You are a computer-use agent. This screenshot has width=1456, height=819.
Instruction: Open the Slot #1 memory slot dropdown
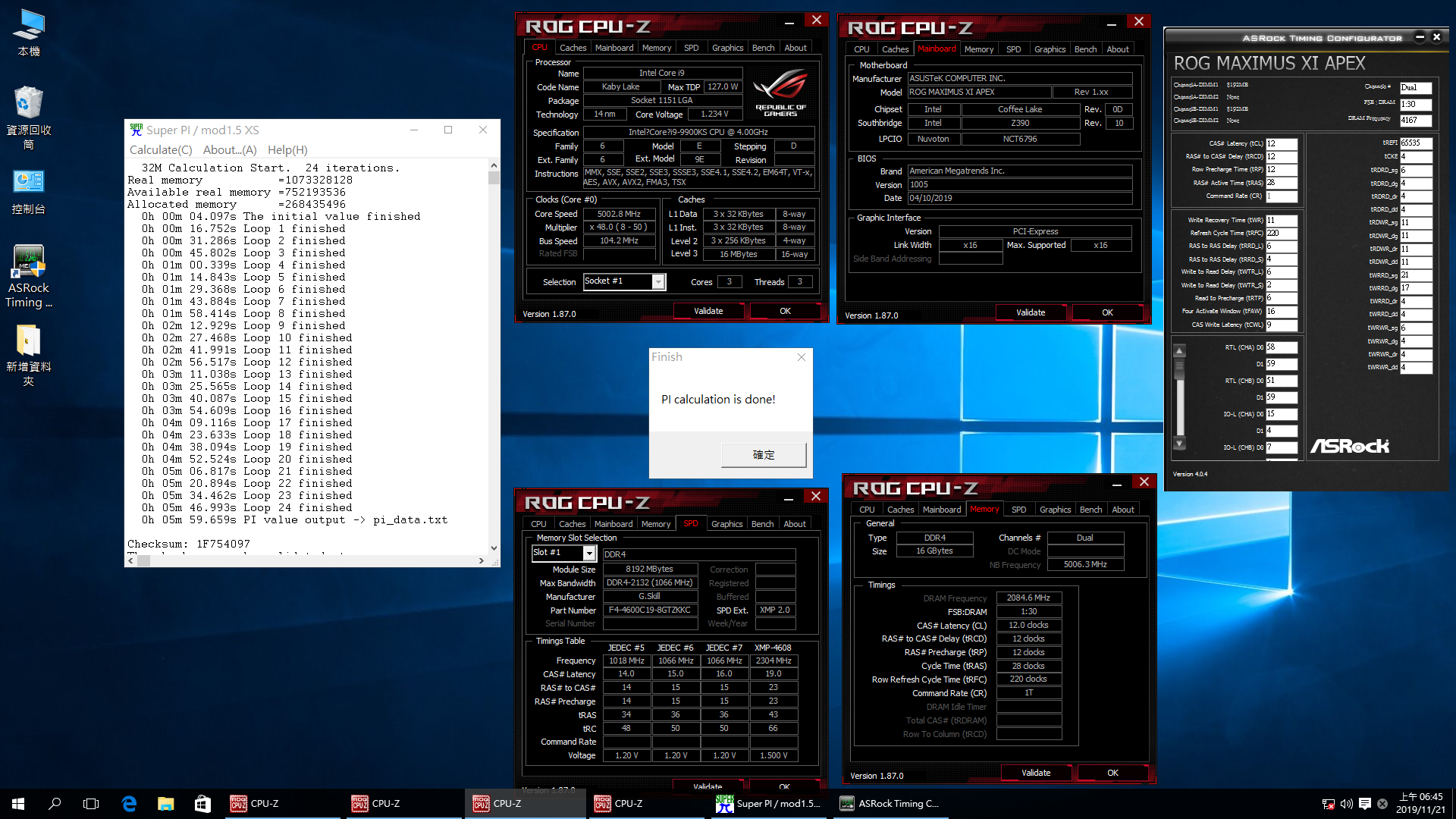pos(588,554)
